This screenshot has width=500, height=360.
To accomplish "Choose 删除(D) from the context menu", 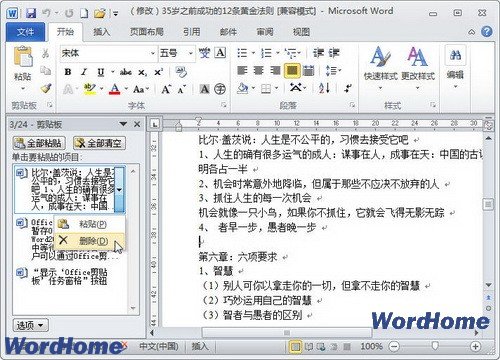I will point(89,240).
